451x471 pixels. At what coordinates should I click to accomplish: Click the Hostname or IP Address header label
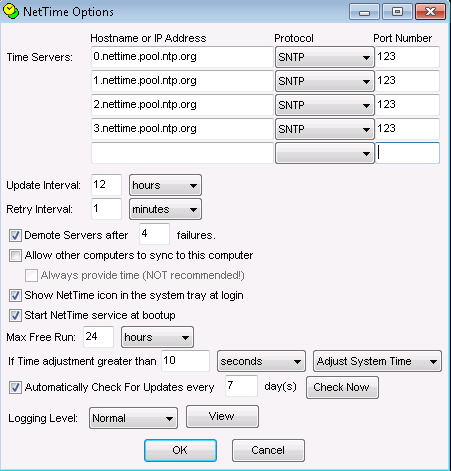[x=148, y=38]
